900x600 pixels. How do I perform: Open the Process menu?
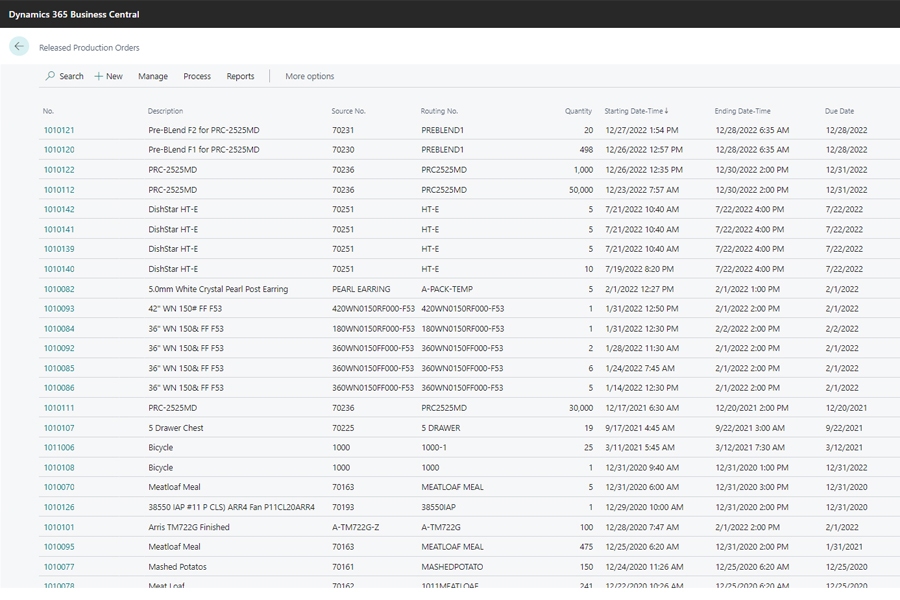[x=197, y=76]
